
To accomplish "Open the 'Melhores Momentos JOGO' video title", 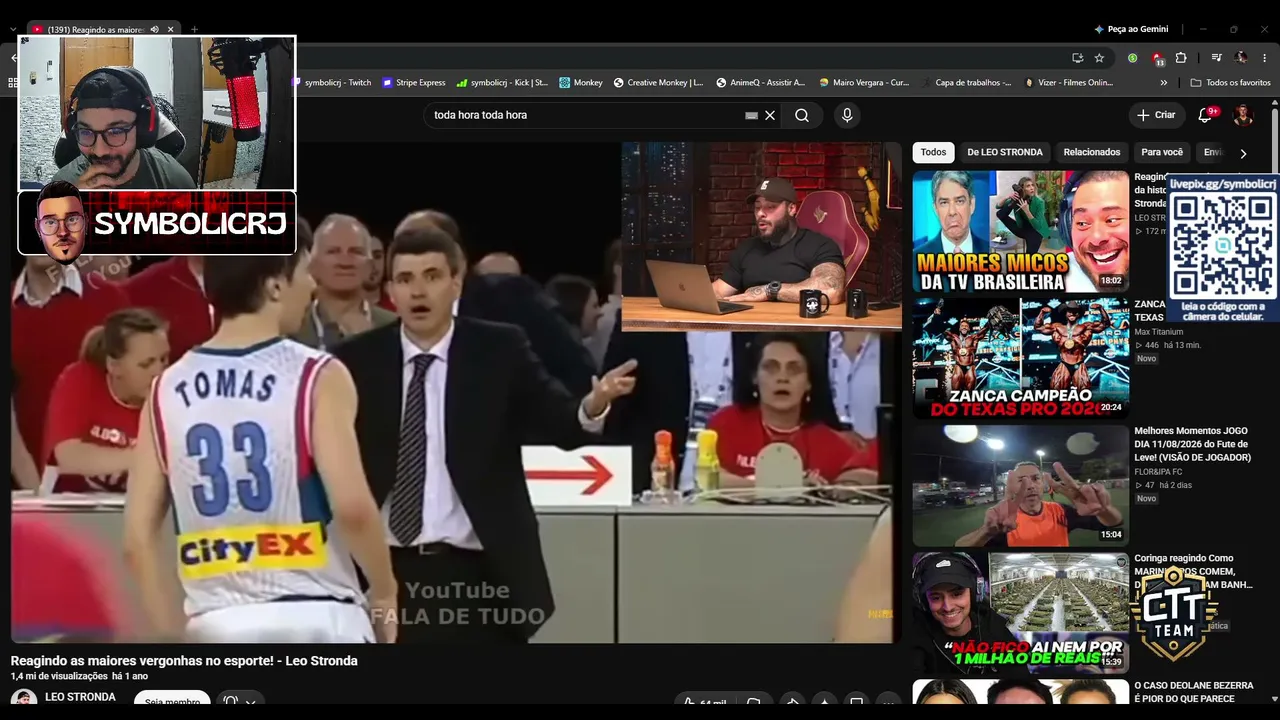I will pos(1192,444).
